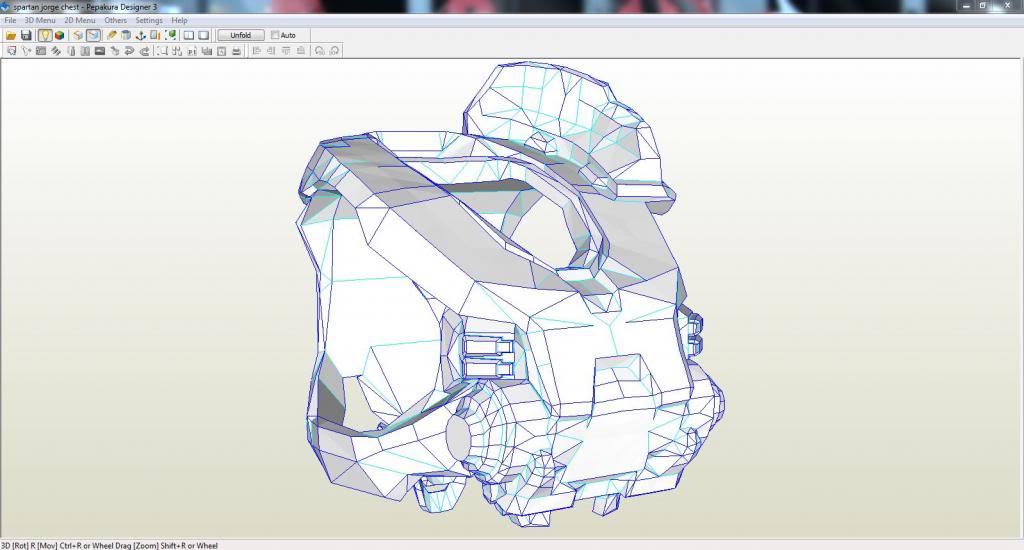Open the Others menu

tap(116, 20)
